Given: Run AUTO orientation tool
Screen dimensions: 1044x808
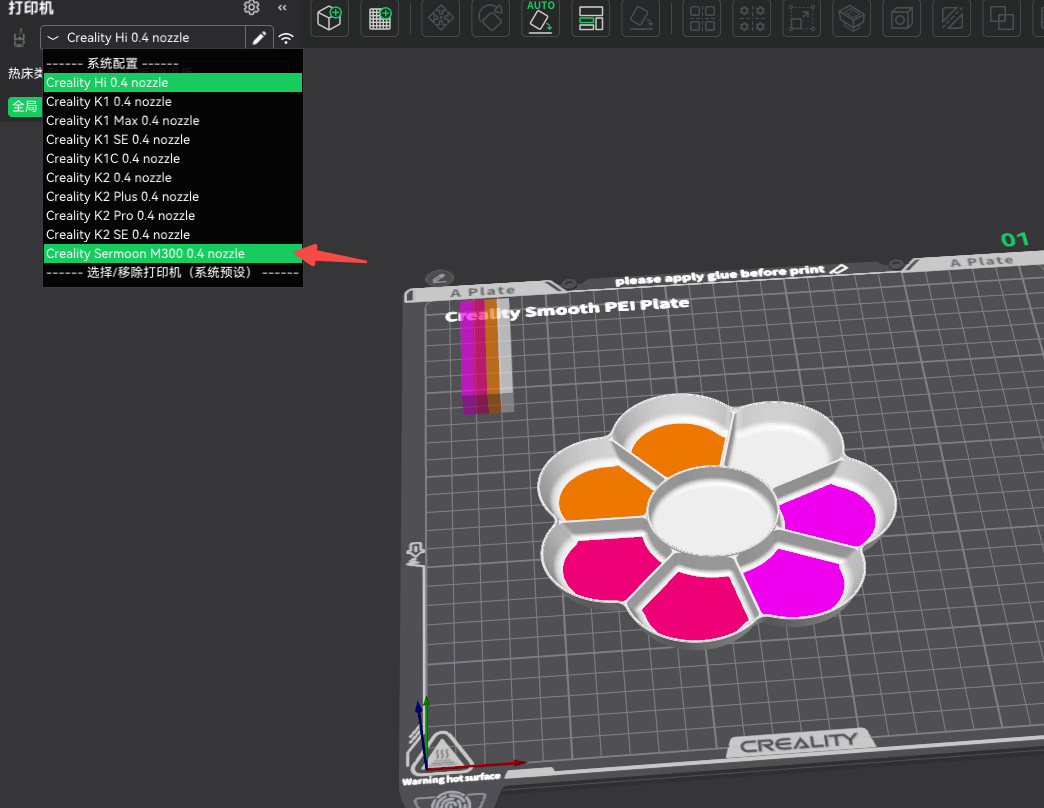Looking at the screenshot, I should coord(541,18).
